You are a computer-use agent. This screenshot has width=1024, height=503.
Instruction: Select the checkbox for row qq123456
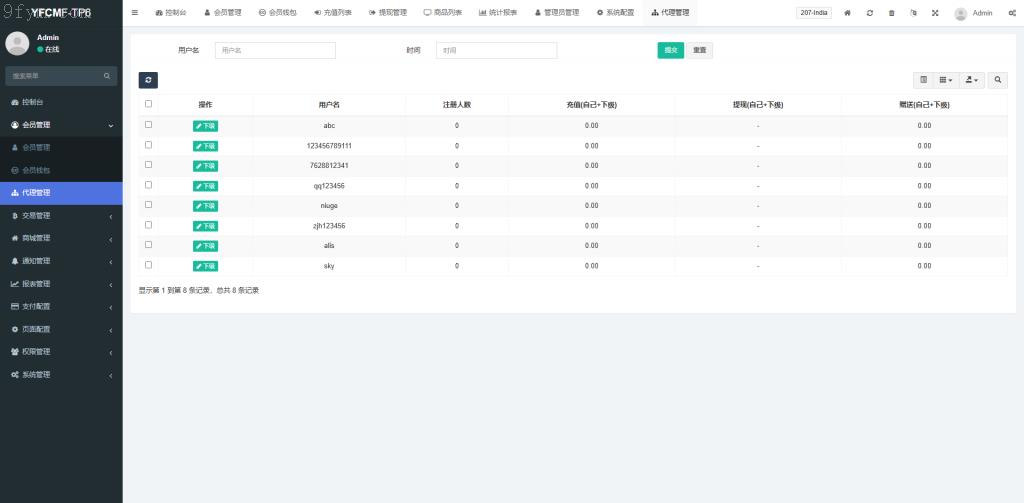coord(149,185)
